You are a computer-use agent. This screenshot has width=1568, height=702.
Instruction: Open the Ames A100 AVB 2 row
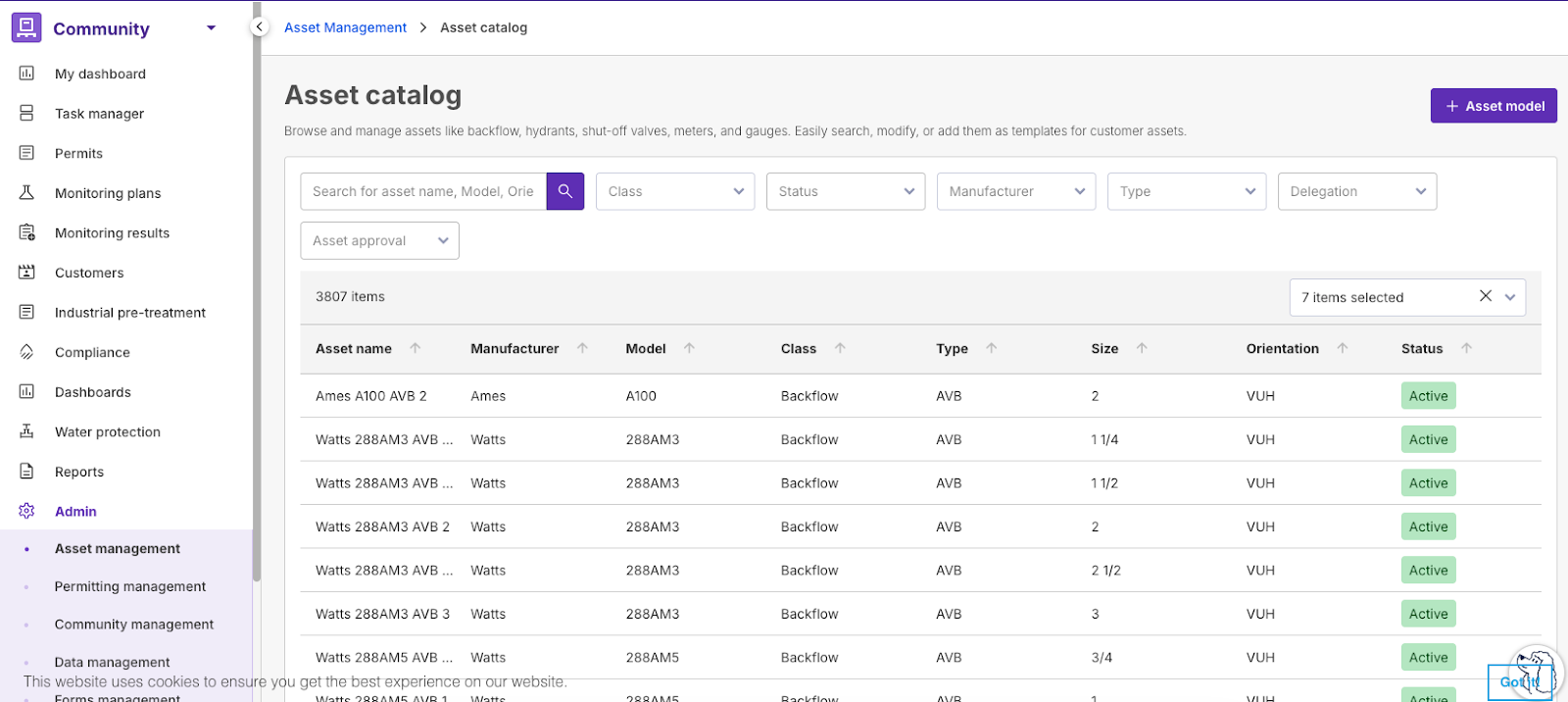(371, 396)
